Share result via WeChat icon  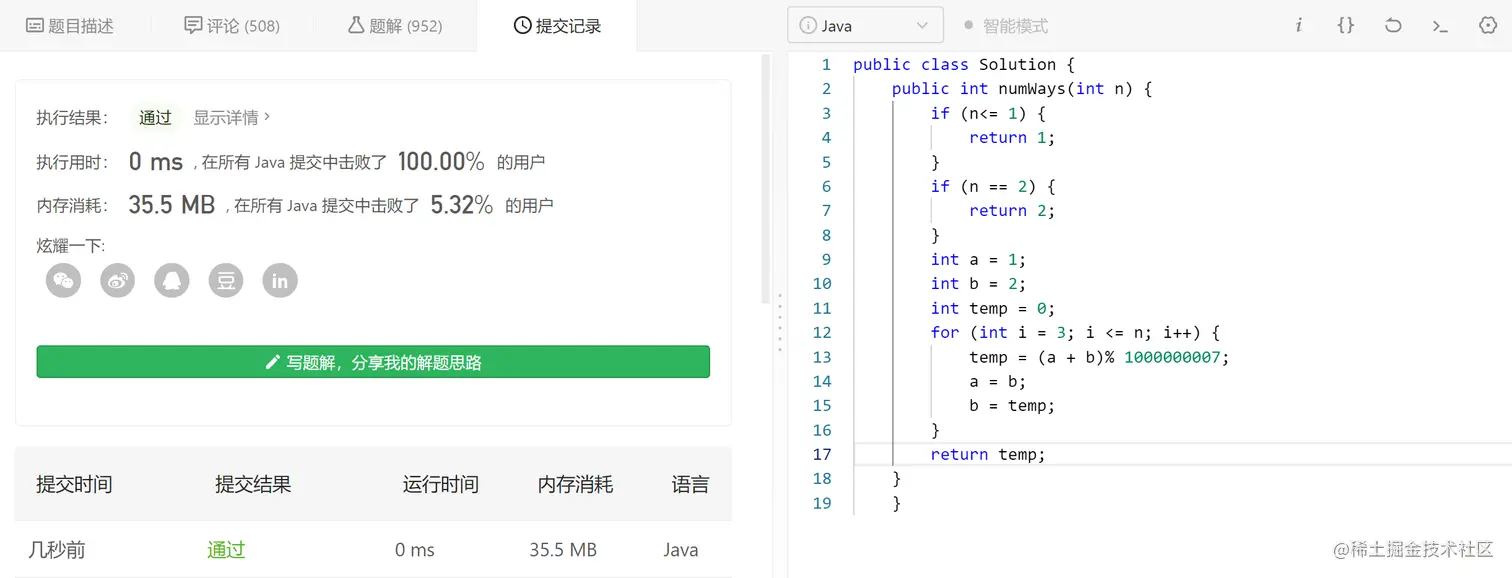point(64,281)
